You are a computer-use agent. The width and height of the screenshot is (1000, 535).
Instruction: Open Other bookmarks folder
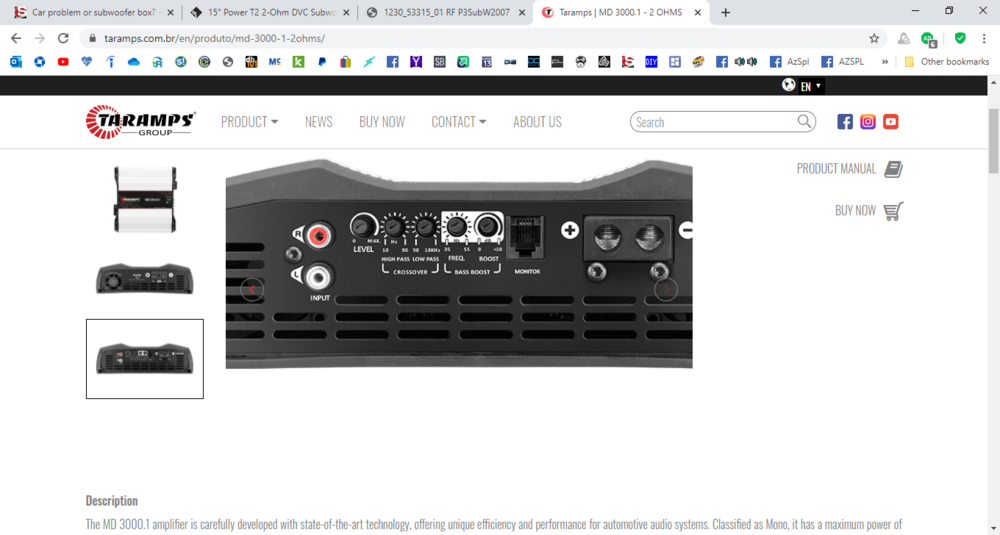946,62
